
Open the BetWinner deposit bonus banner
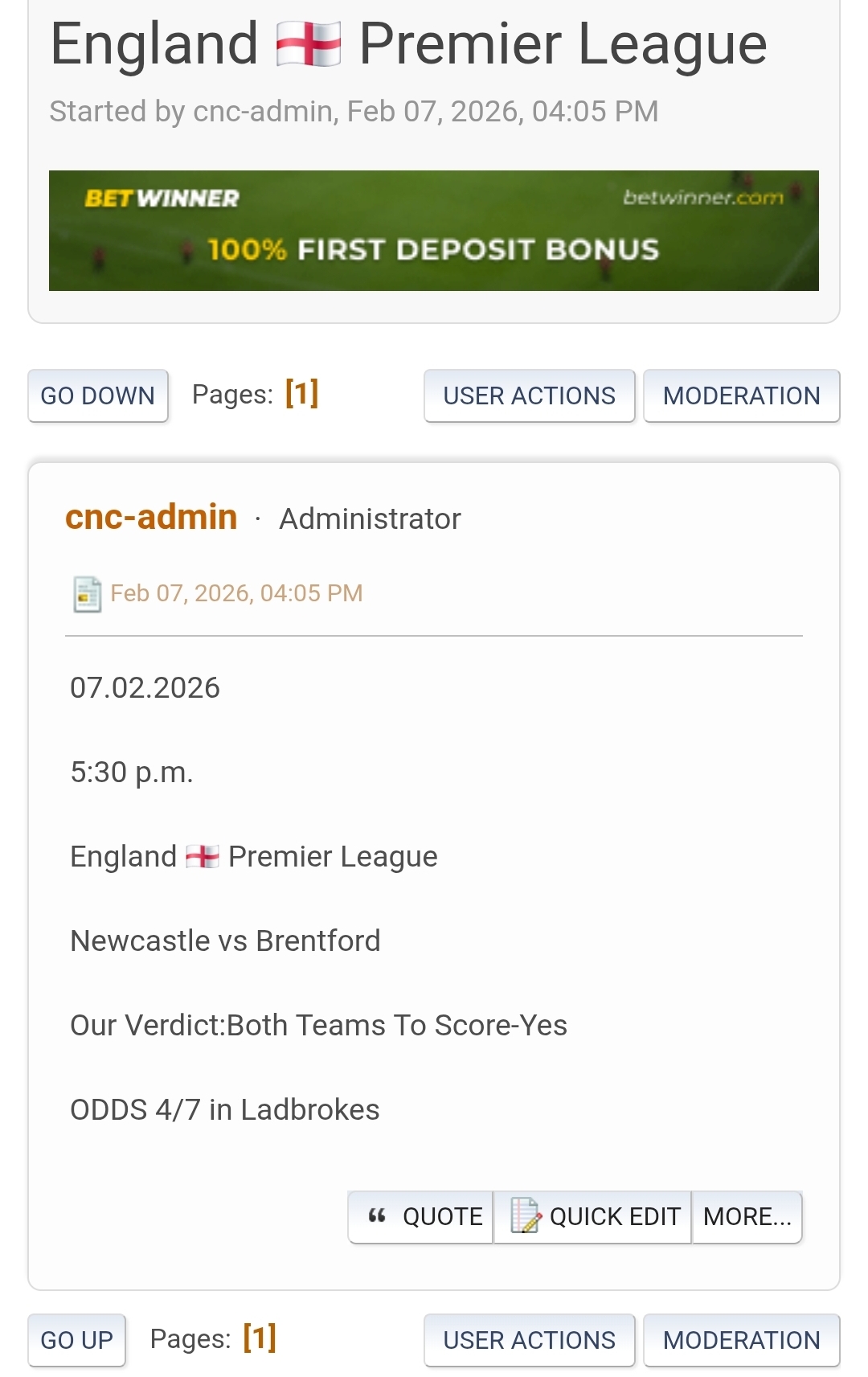pos(434,231)
